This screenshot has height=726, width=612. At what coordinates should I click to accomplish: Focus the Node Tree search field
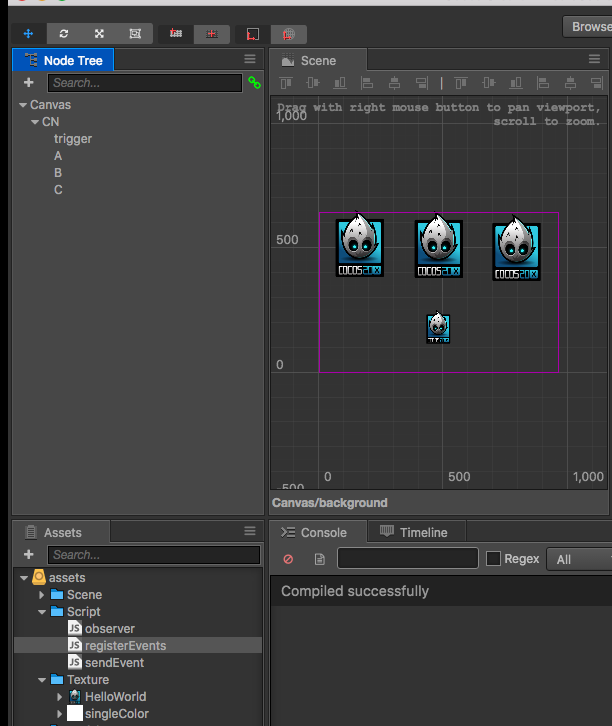tap(145, 83)
